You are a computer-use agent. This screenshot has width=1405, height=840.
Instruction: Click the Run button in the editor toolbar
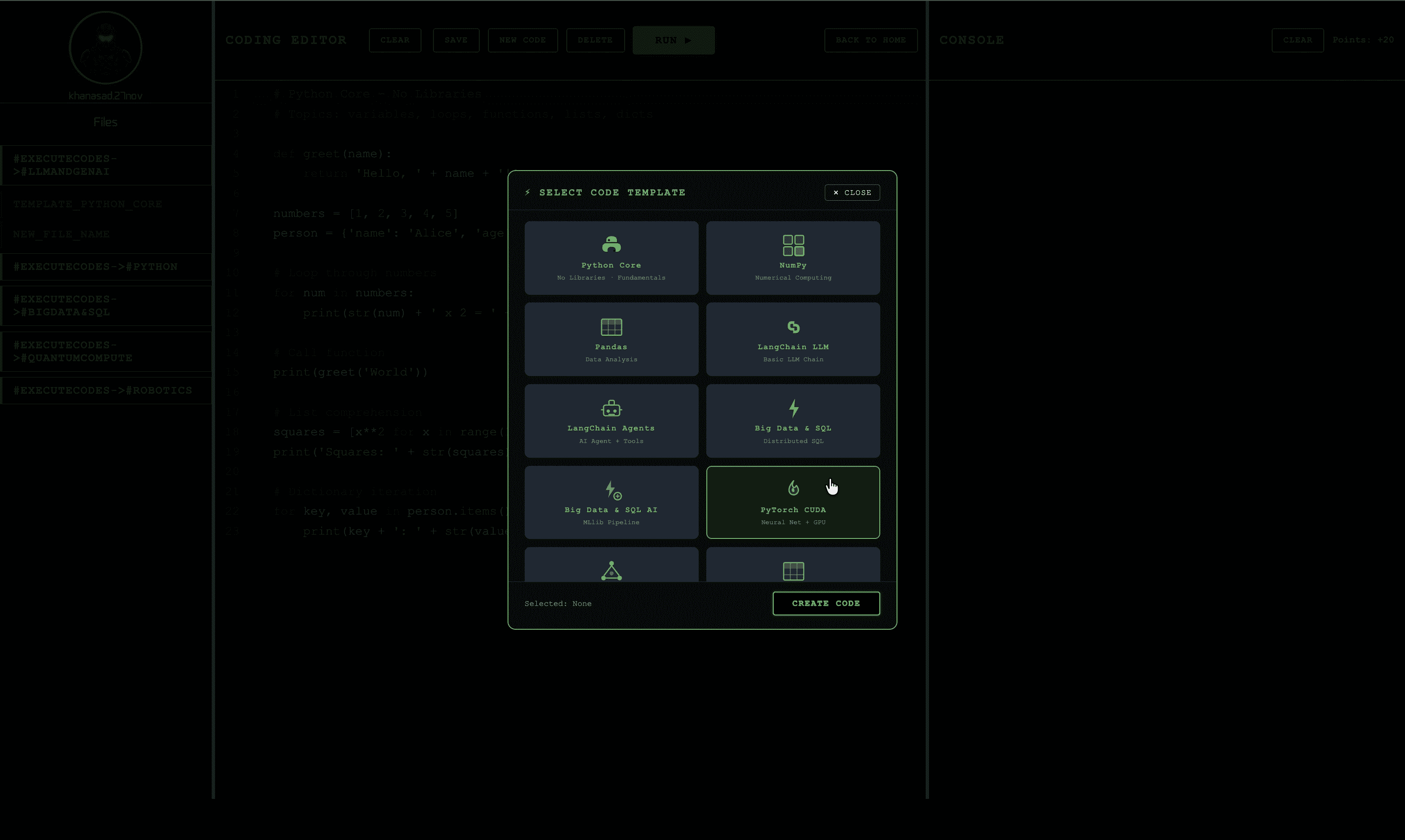674,40
